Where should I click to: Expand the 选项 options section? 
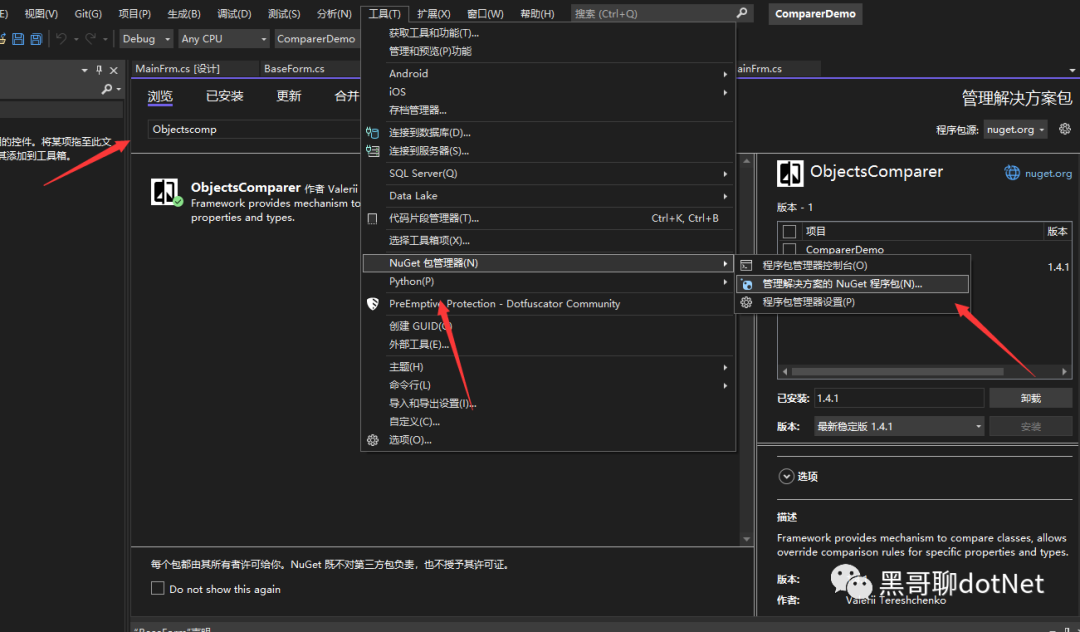786,476
